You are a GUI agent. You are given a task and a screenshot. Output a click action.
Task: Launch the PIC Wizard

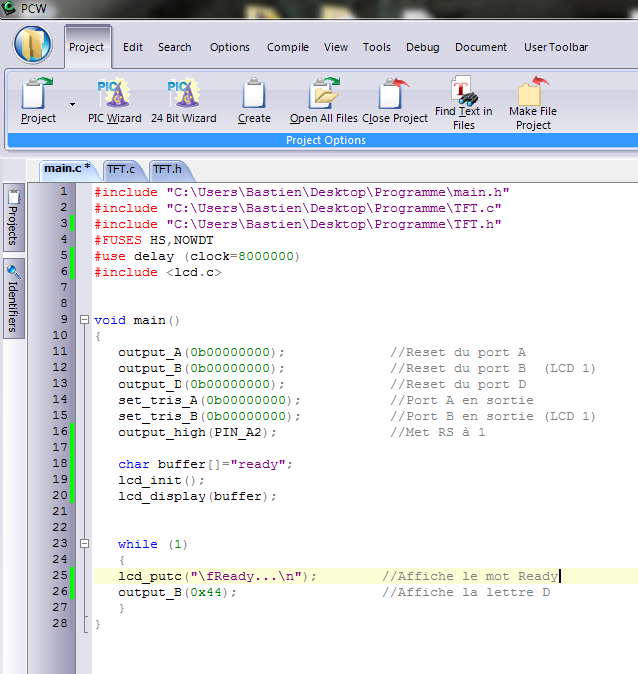[114, 100]
